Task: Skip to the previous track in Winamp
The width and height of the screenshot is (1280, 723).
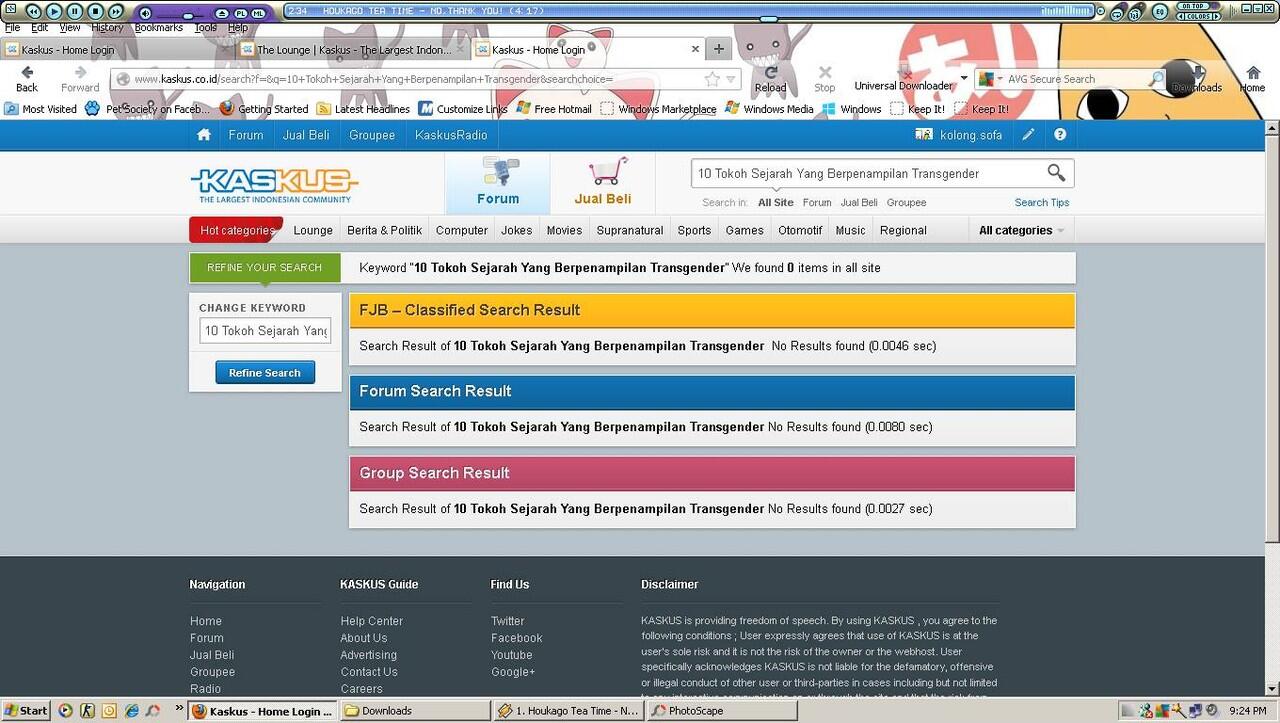Action: click(33, 12)
